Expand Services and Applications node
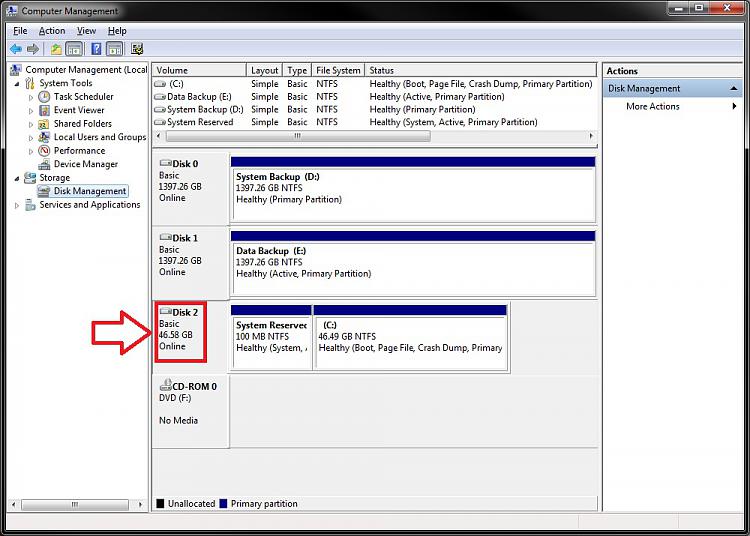This screenshot has width=750, height=536. click(17, 206)
